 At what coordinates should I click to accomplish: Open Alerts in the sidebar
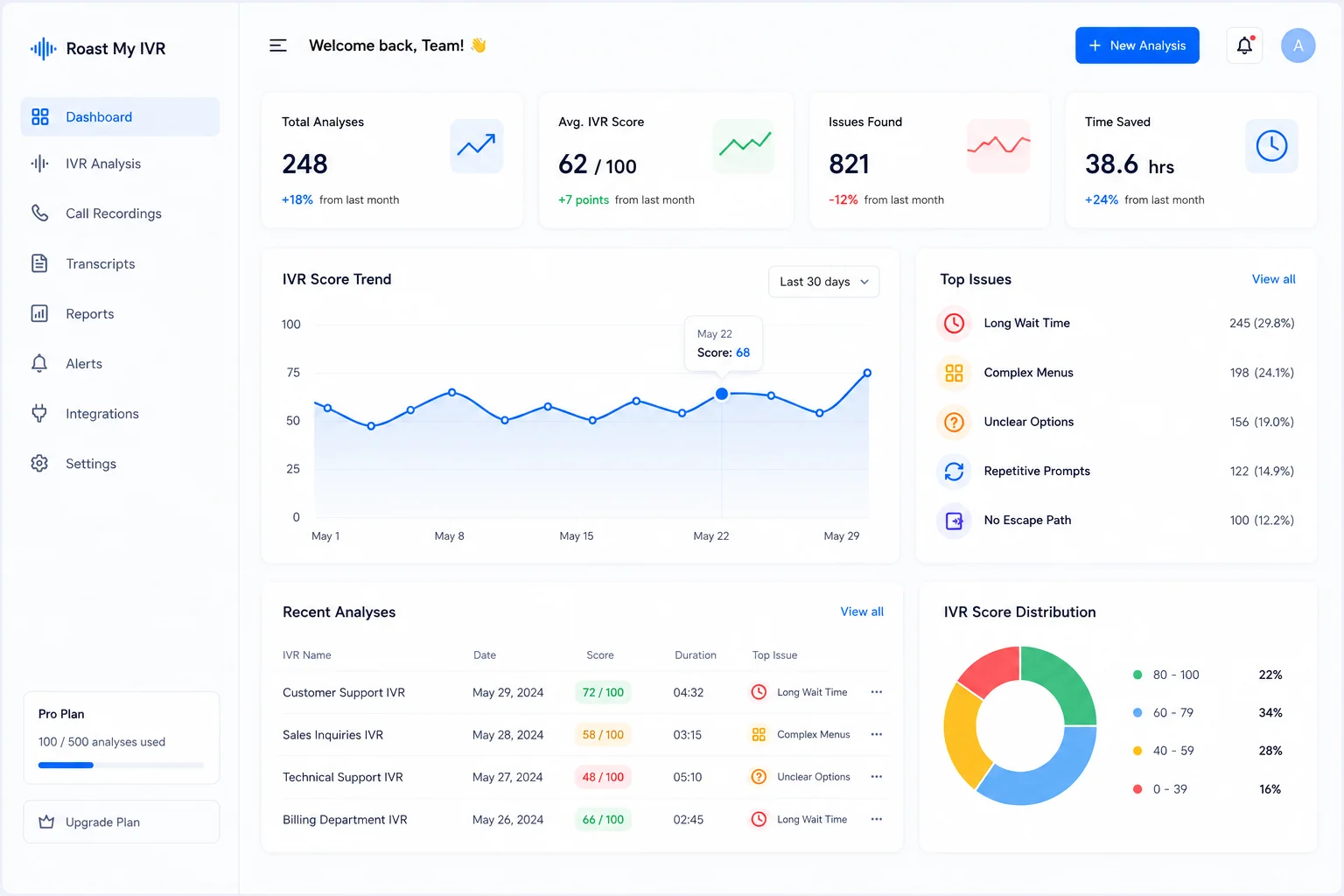[x=120, y=364]
